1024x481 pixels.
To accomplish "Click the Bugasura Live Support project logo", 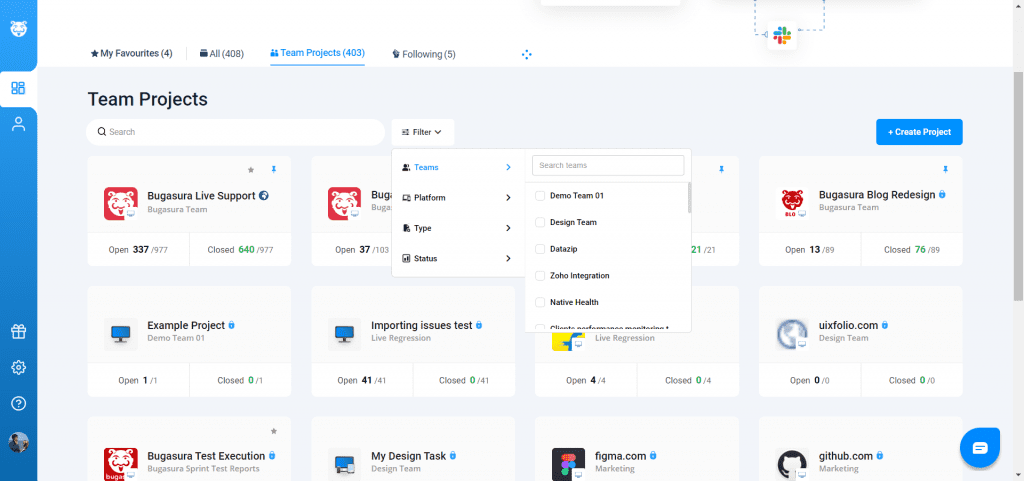I will tap(121, 204).
